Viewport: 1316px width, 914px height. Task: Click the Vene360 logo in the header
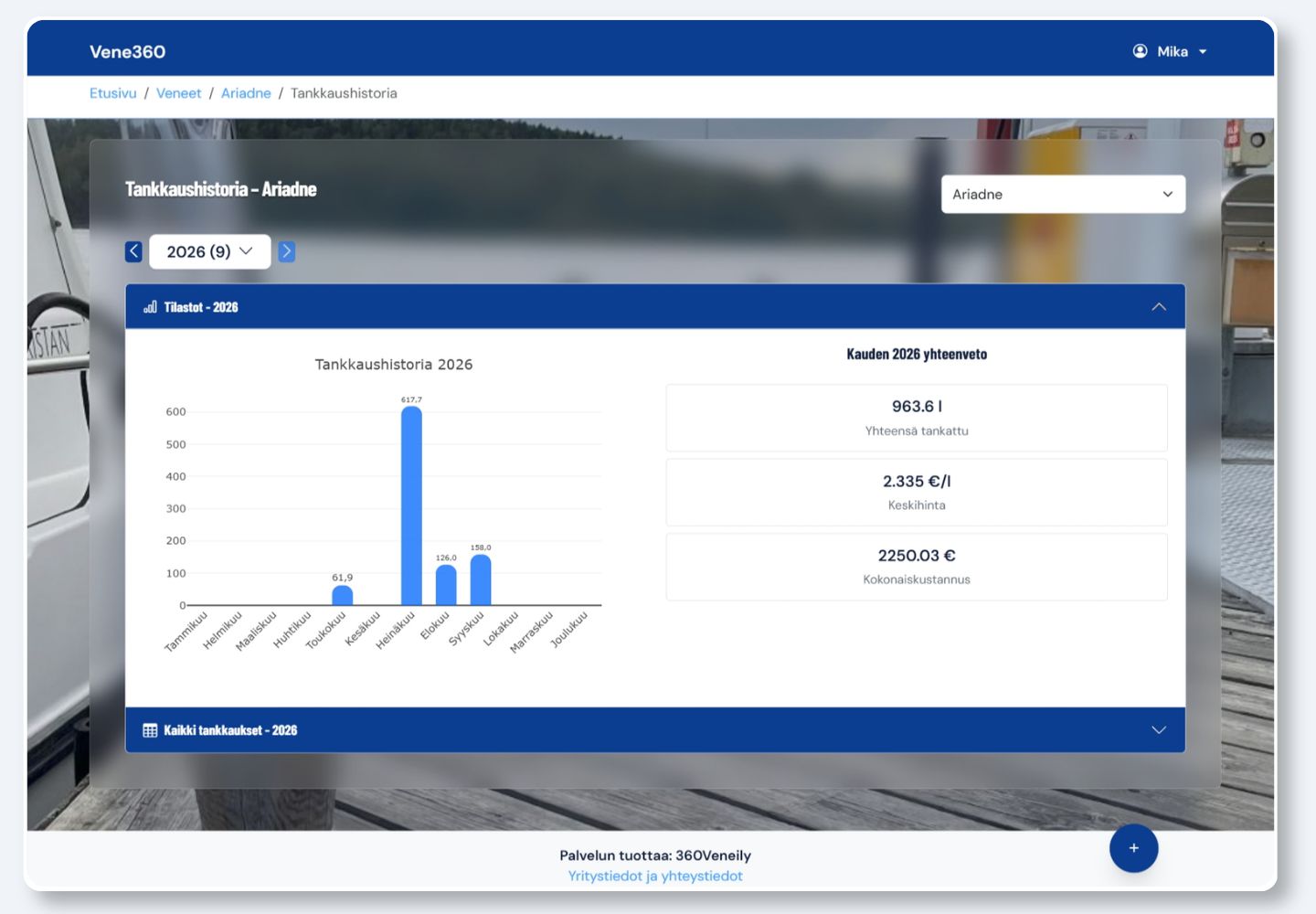[128, 52]
